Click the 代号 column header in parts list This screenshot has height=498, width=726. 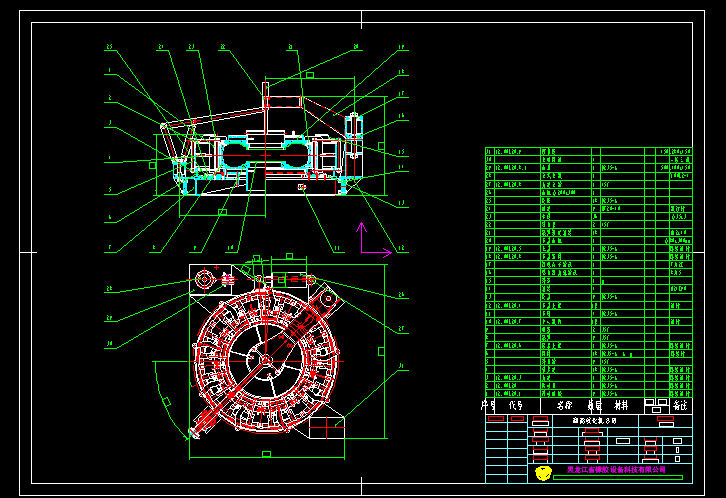[x=516, y=406]
